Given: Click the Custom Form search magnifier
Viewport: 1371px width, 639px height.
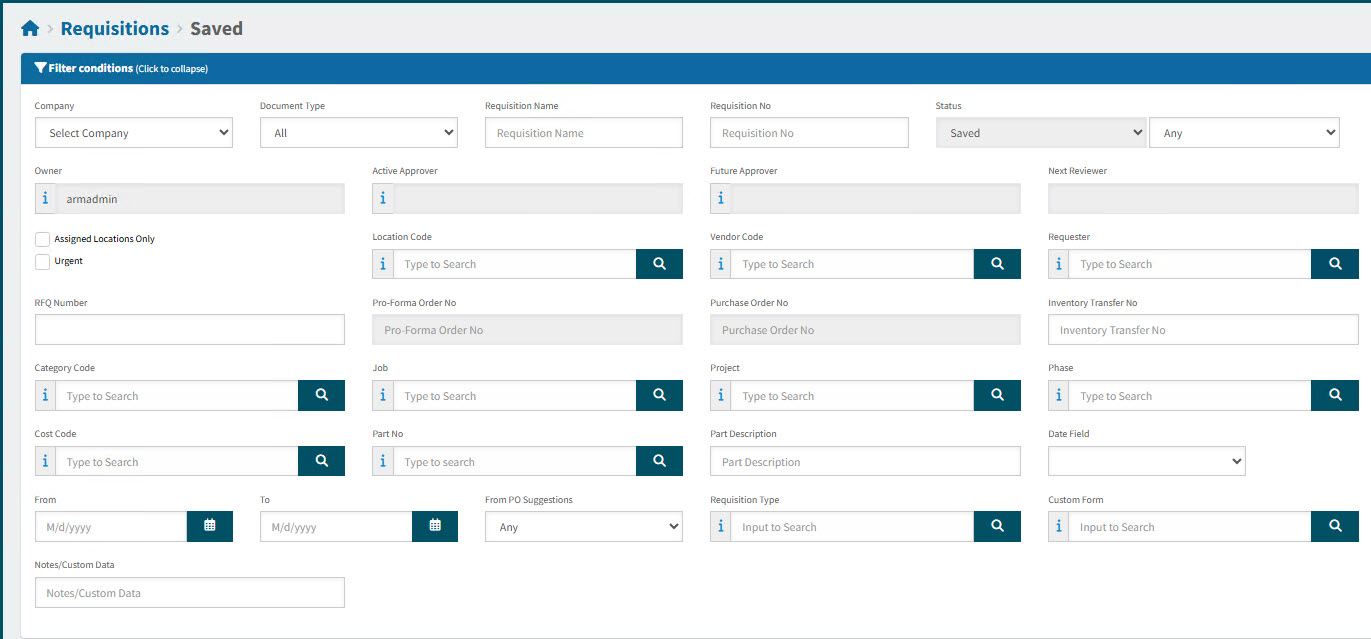Looking at the screenshot, I should coord(1334,526).
